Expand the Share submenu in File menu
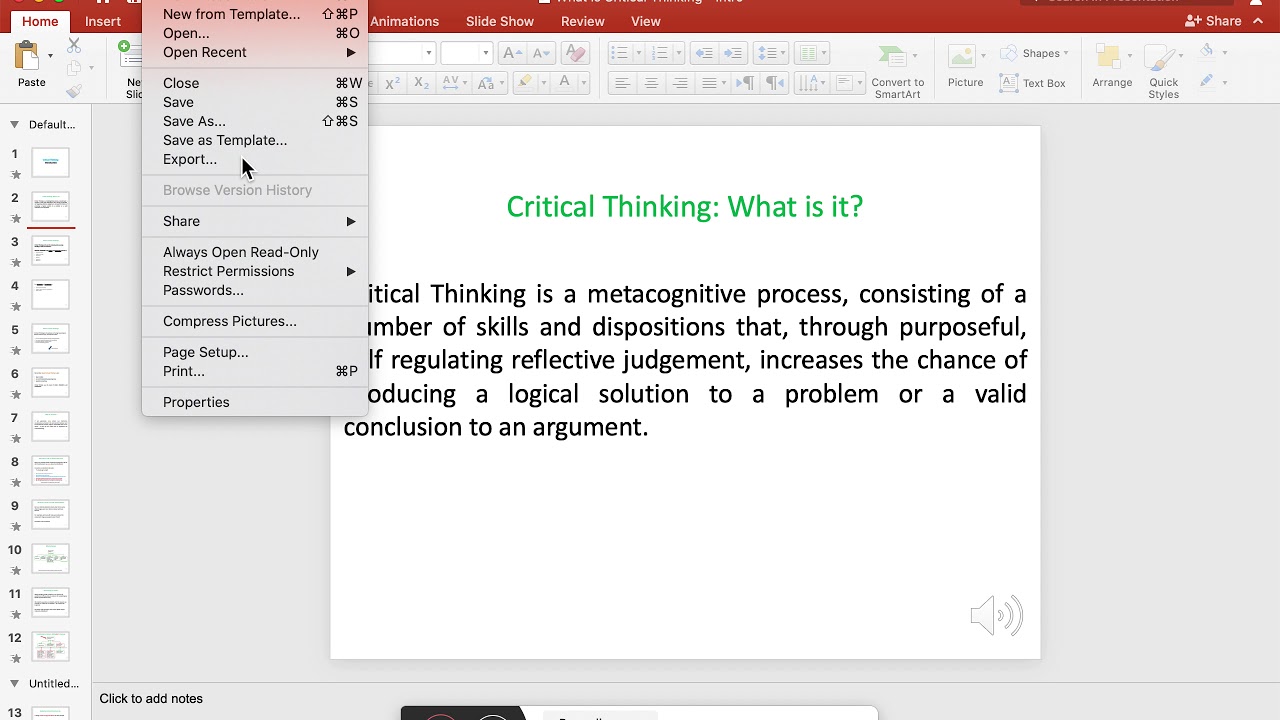Image resolution: width=1280 pixels, height=720 pixels. coord(351,221)
